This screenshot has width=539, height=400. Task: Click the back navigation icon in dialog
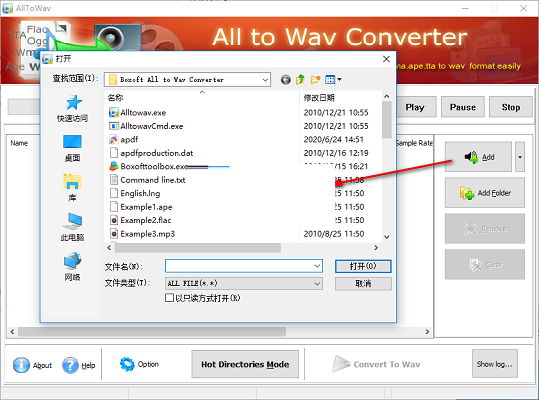pos(285,80)
